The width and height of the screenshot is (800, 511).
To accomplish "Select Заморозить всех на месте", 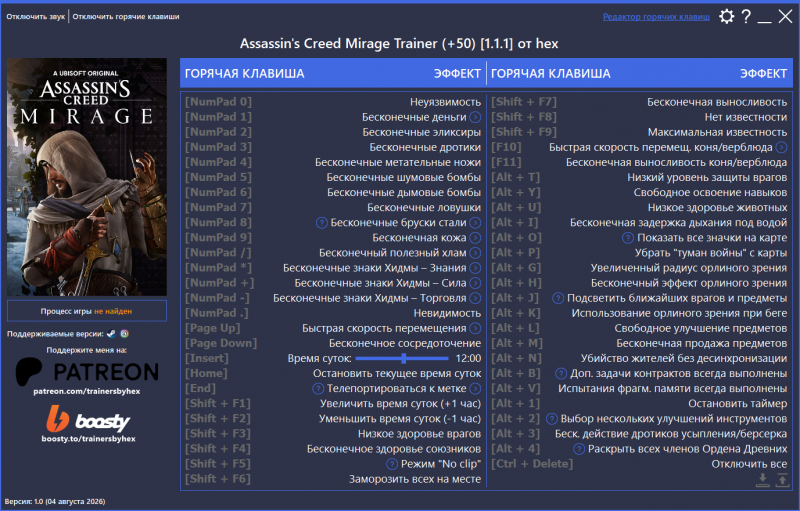I will click(415, 479).
